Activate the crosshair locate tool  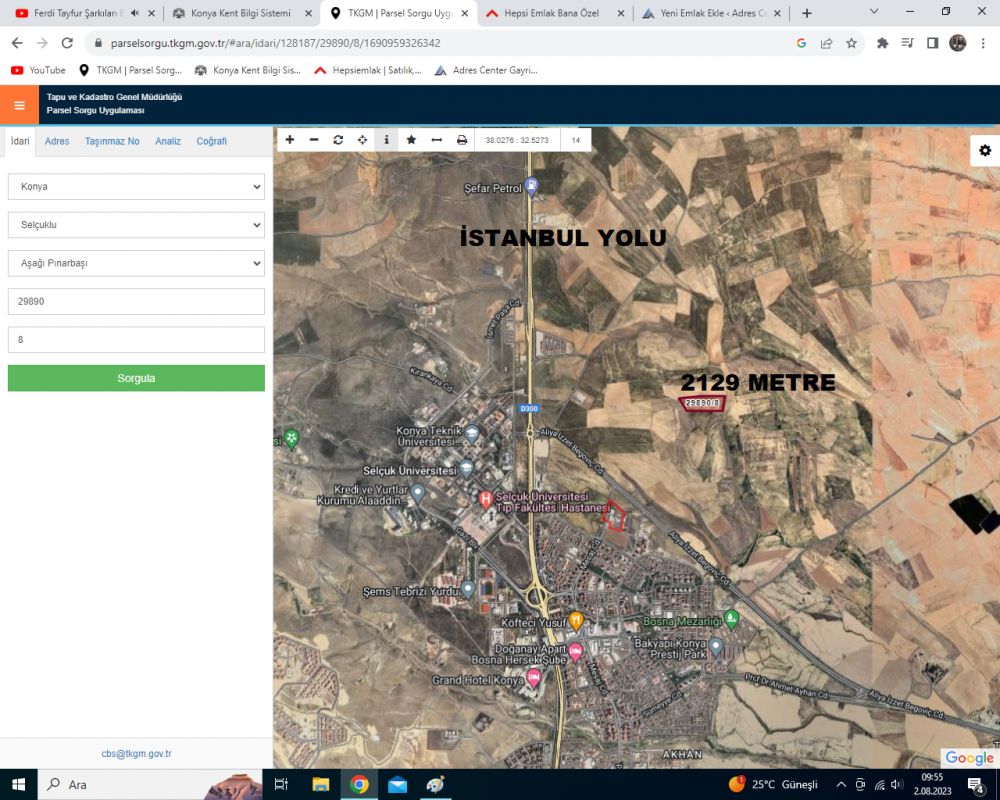pos(362,140)
